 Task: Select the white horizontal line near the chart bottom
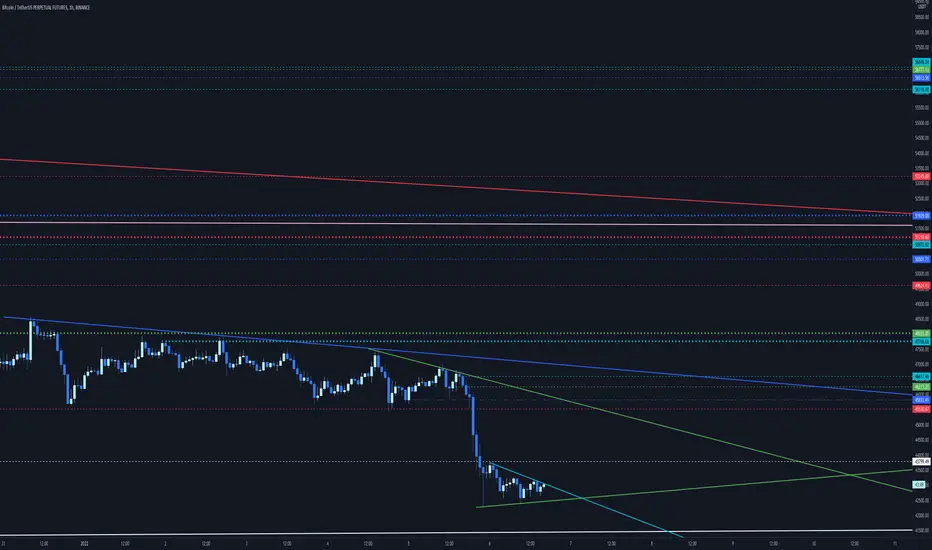[456, 531]
